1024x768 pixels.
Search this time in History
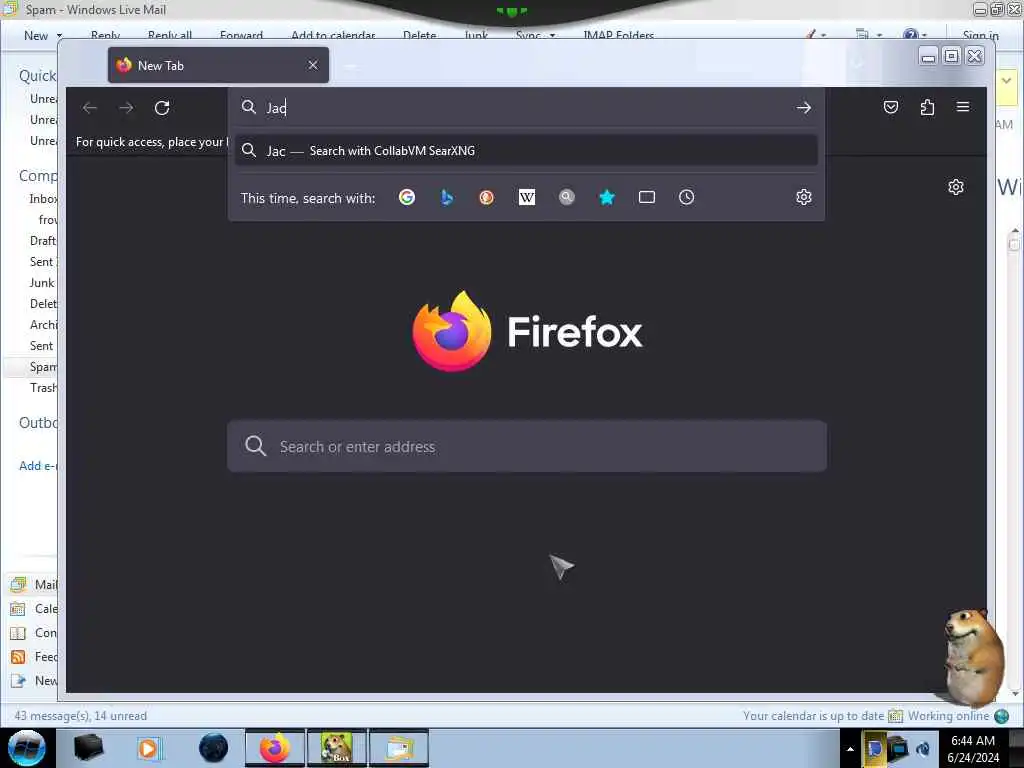pos(686,197)
